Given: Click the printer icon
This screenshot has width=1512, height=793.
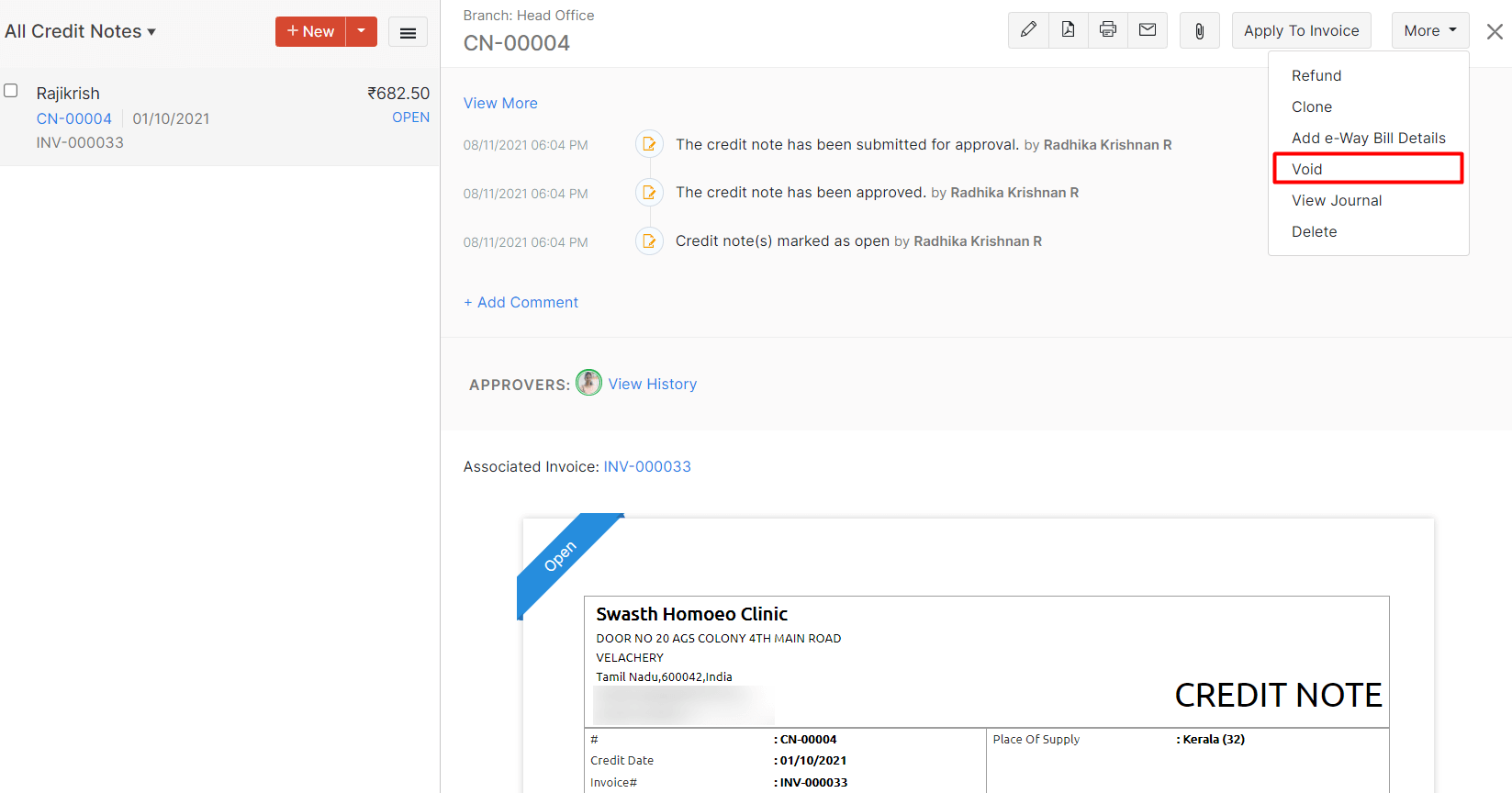Looking at the screenshot, I should (1108, 30).
